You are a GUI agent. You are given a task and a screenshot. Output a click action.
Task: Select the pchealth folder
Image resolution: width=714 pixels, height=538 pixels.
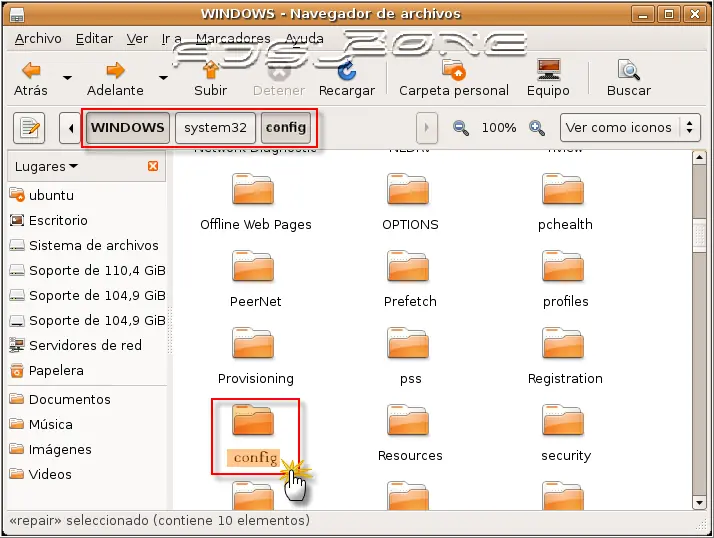coord(565,202)
